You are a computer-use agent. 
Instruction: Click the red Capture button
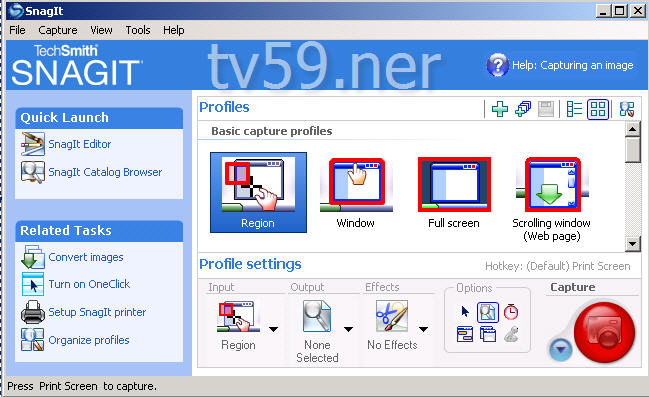pyautogui.click(x=604, y=332)
